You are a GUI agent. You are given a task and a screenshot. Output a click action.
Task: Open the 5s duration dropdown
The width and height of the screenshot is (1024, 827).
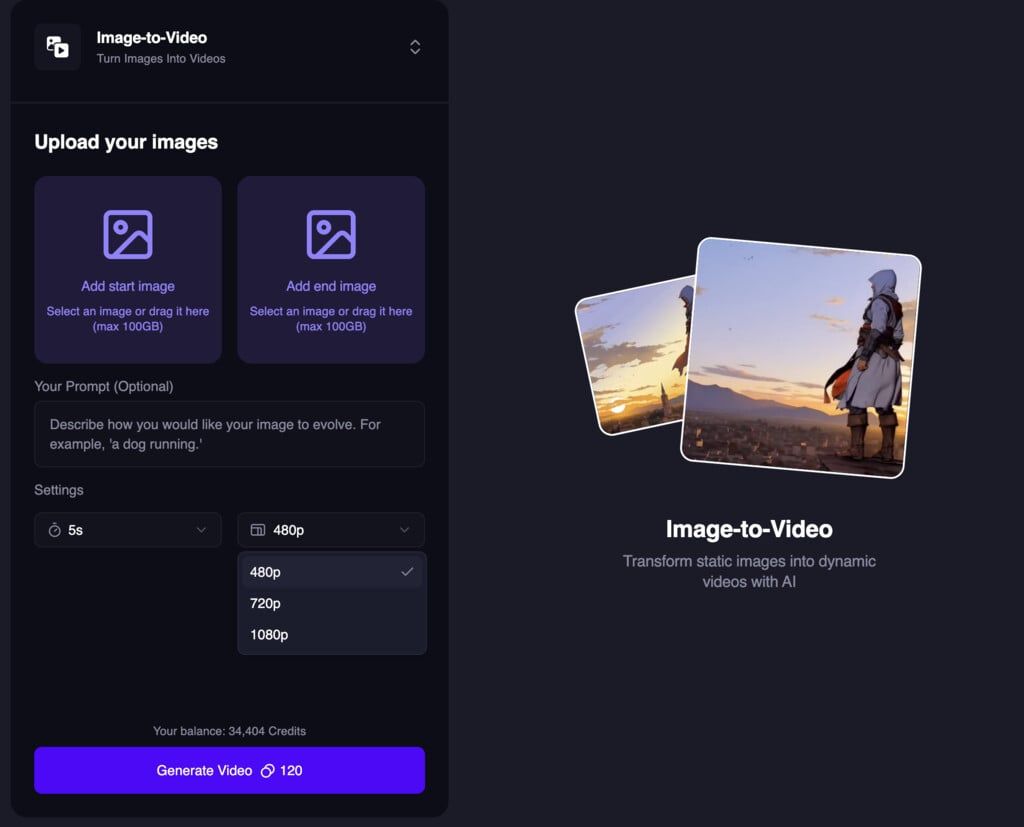pyautogui.click(x=128, y=530)
